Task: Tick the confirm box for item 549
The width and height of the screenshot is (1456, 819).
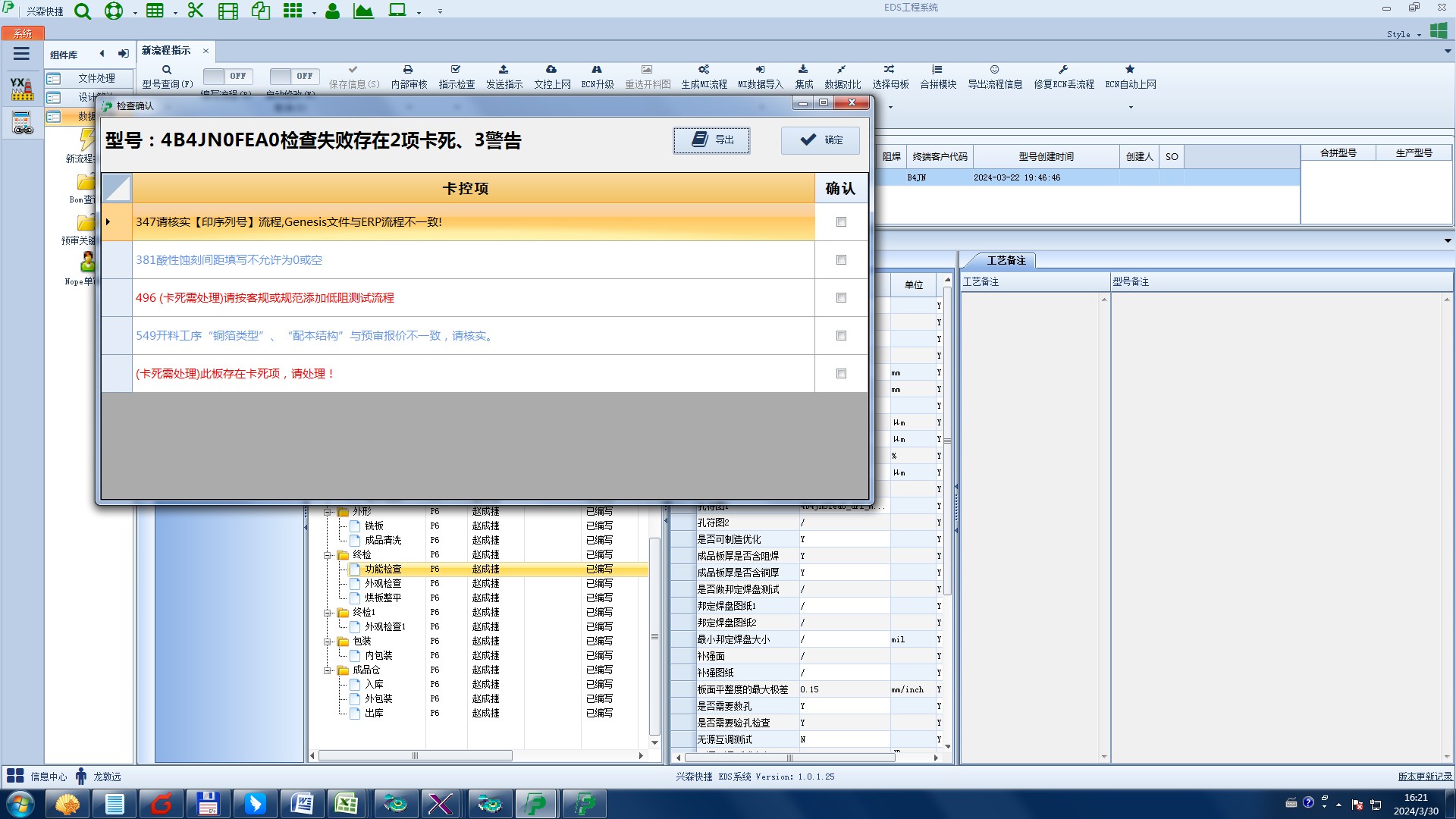Action: (x=841, y=336)
